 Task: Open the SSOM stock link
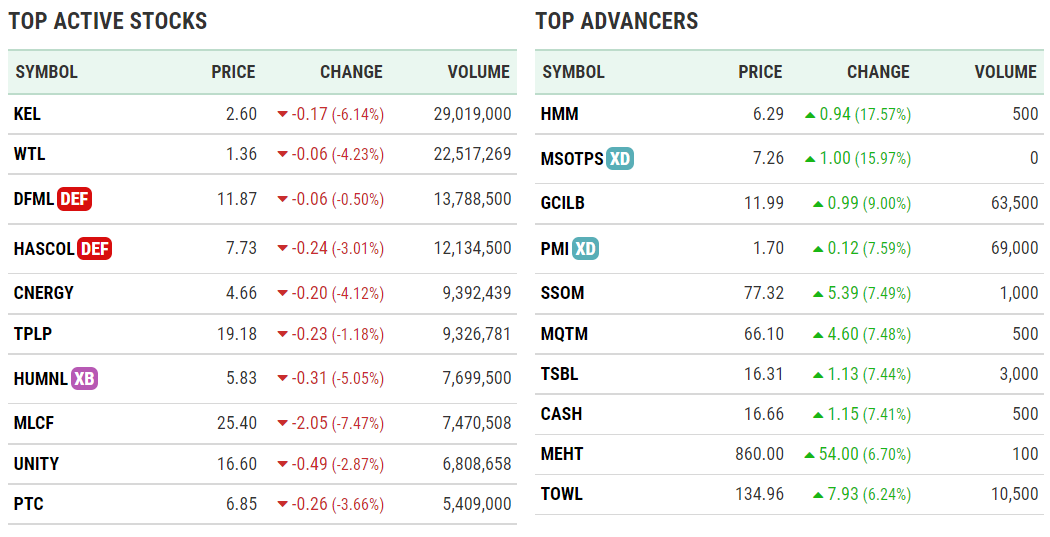click(562, 293)
